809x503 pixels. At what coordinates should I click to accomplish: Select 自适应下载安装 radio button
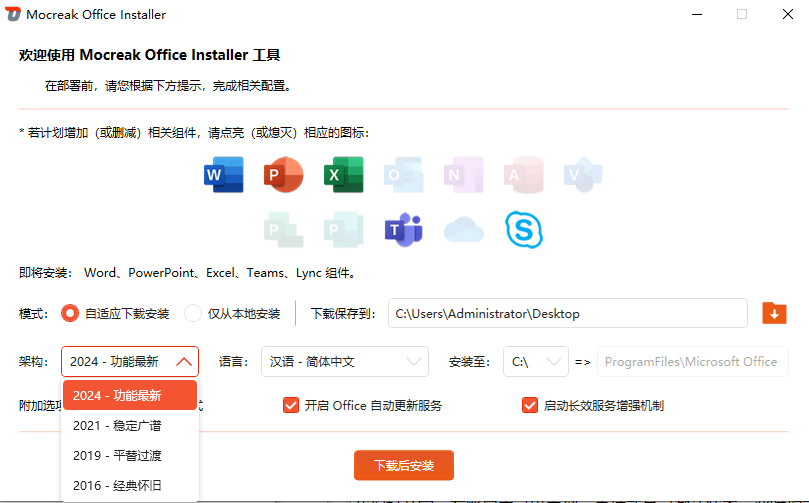pos(70,313)
